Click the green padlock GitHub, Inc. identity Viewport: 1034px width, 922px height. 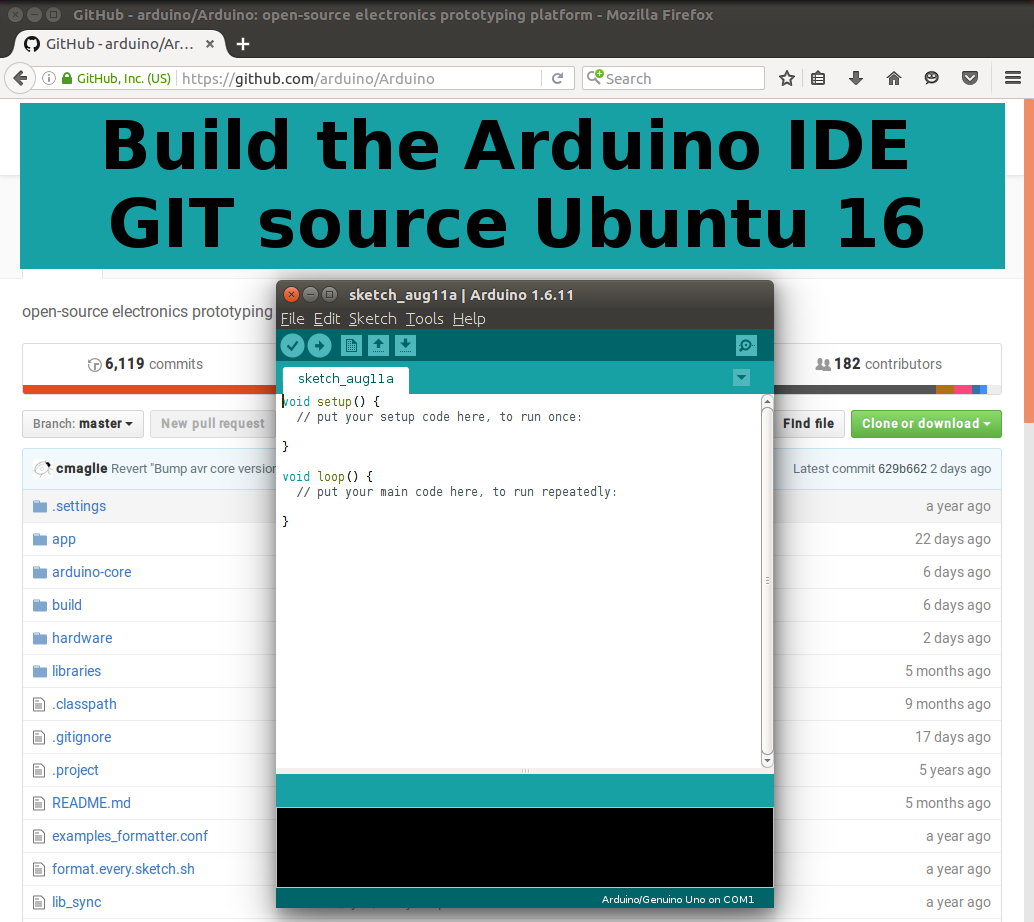116,78
